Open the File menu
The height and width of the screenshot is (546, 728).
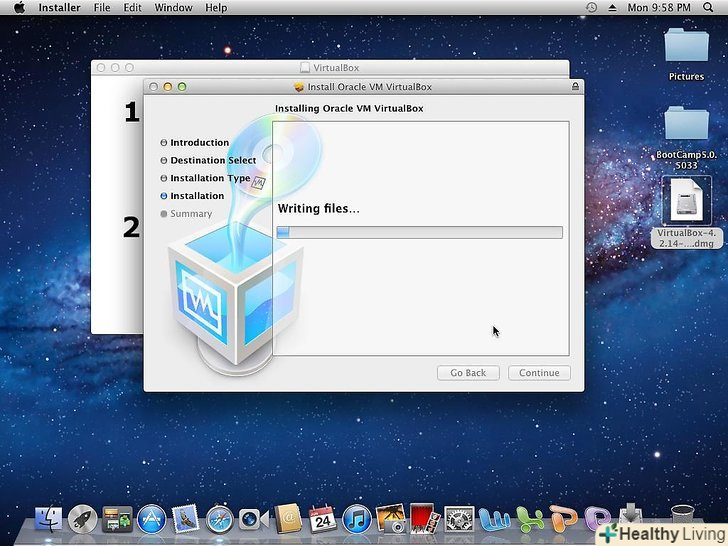pos(102,8)
